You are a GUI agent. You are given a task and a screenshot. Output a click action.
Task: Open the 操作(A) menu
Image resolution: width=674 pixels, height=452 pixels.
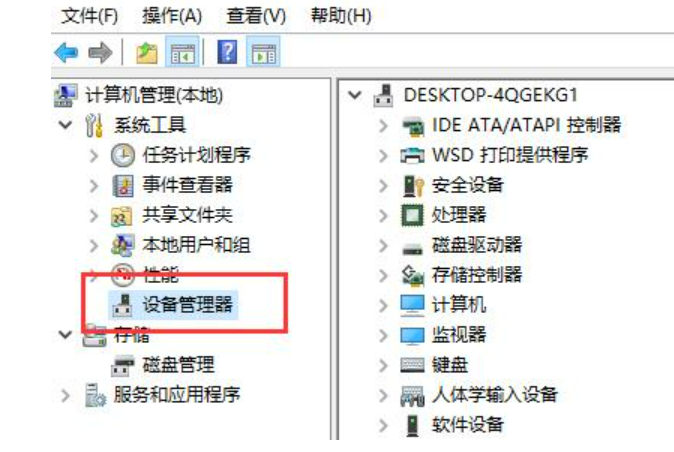click(172, 16)
